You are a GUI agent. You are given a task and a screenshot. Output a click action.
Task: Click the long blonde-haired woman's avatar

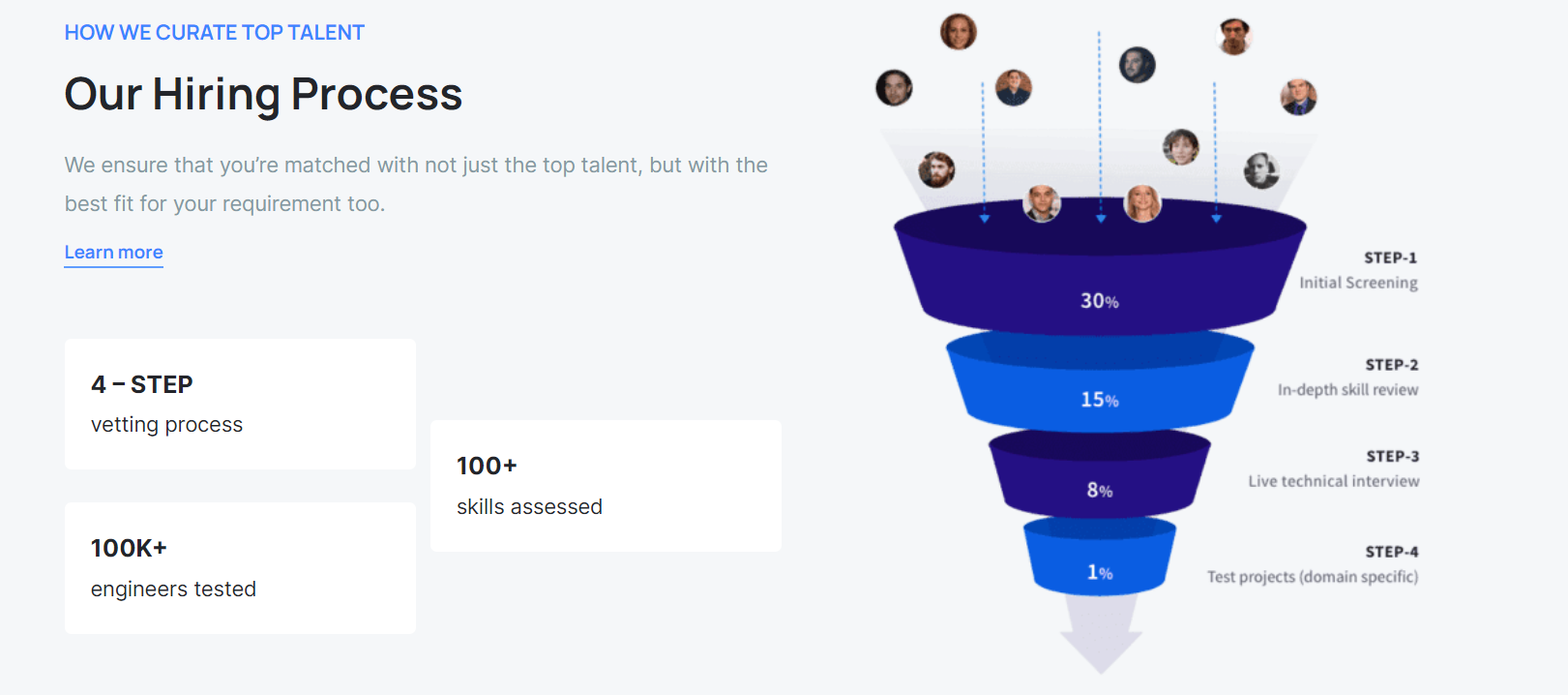click(1142, 204)
